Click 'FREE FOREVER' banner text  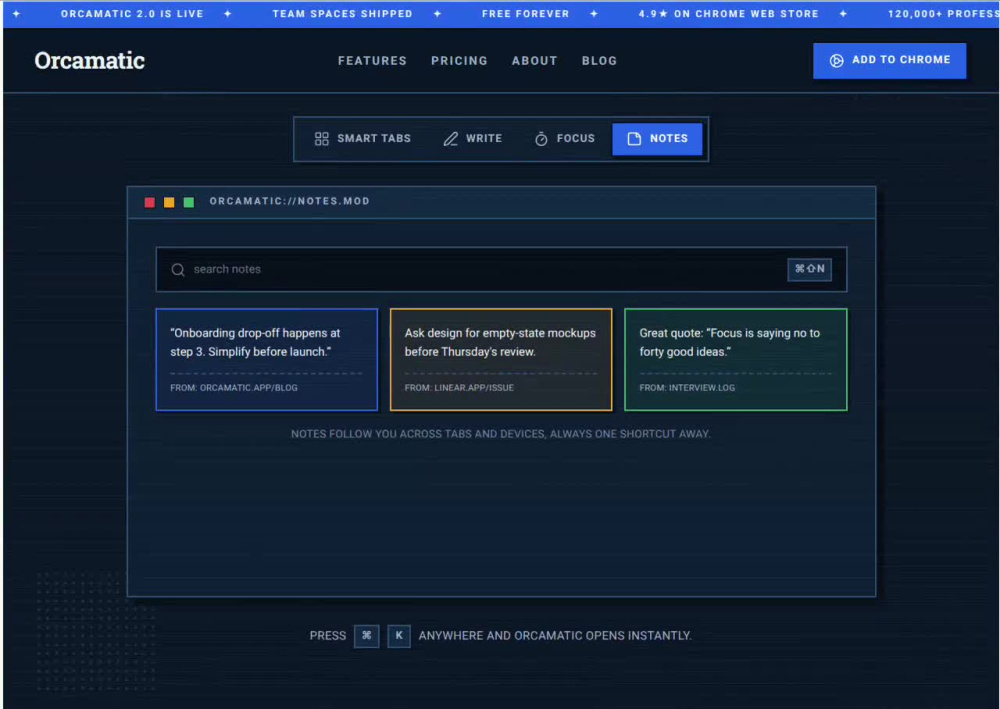click(x=526, y=13)
